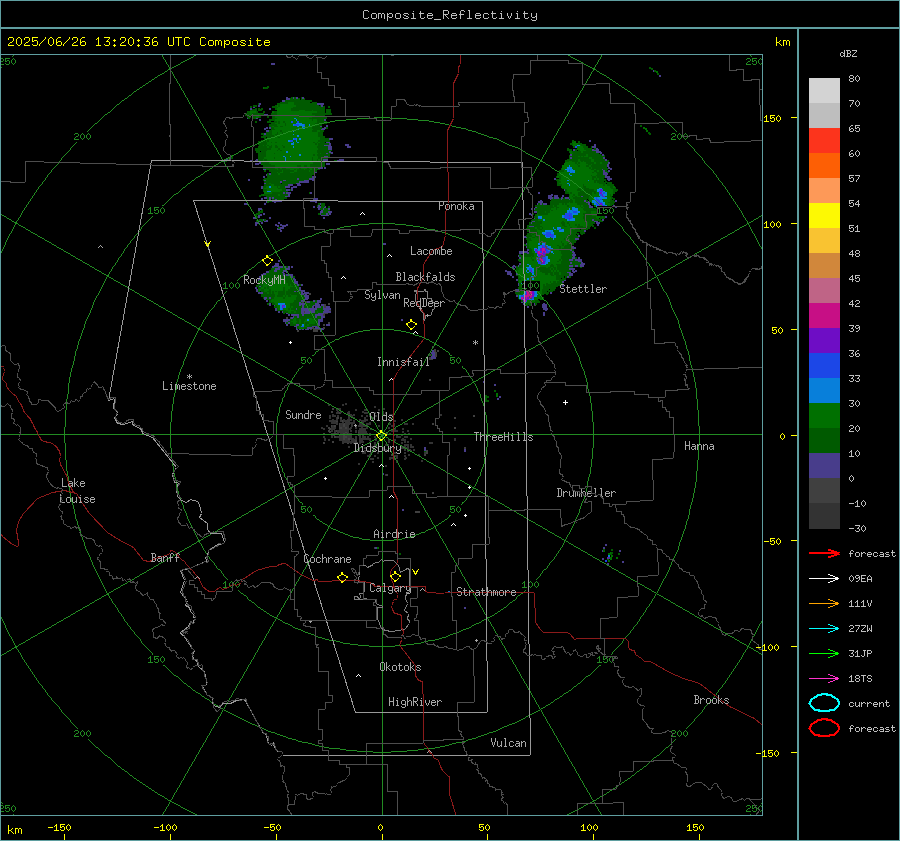
Task: Click the yellow diamond marker above Calgary
Action: 395,576
